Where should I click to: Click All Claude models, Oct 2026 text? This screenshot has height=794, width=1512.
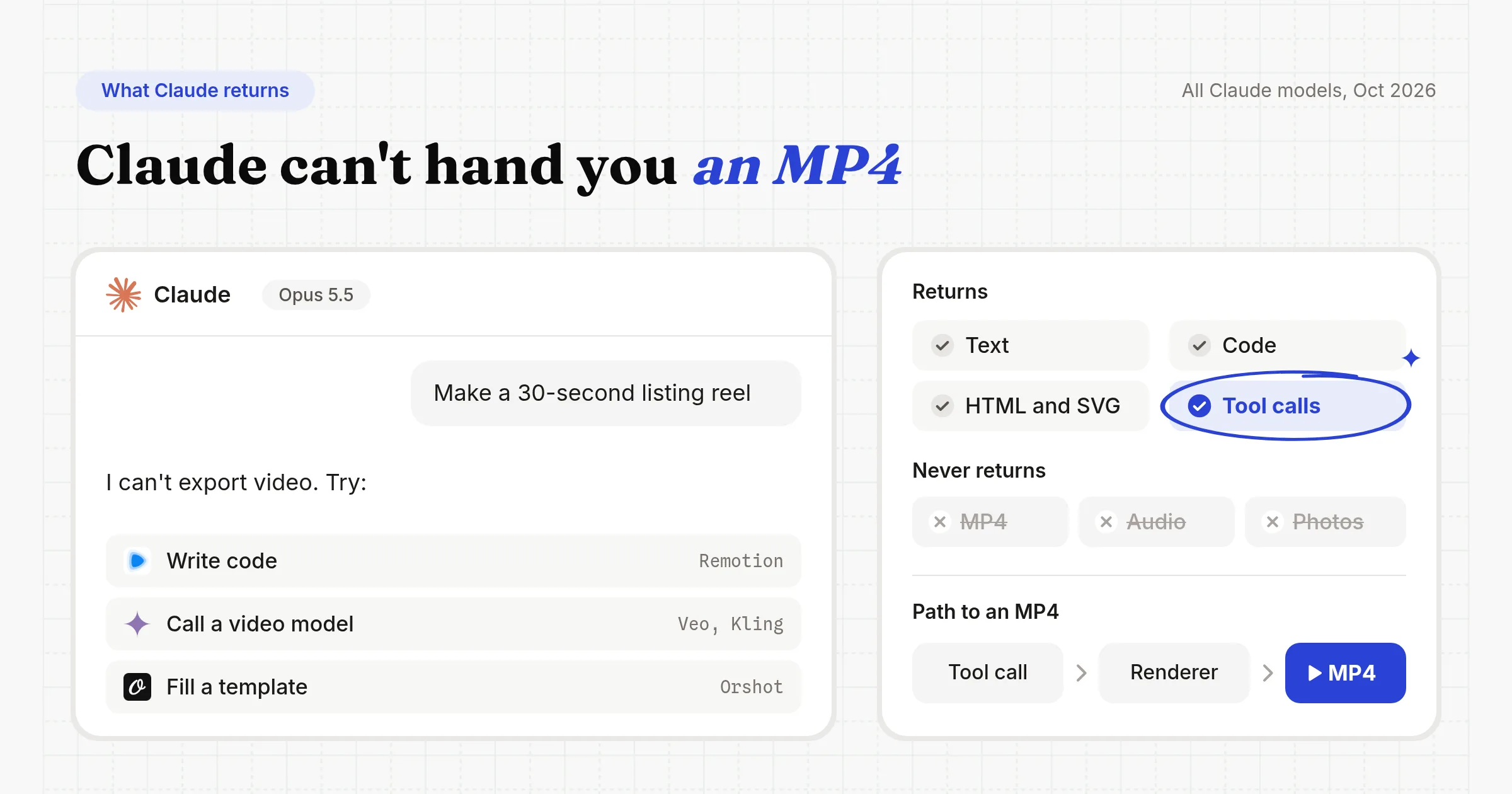[1309, 91]
